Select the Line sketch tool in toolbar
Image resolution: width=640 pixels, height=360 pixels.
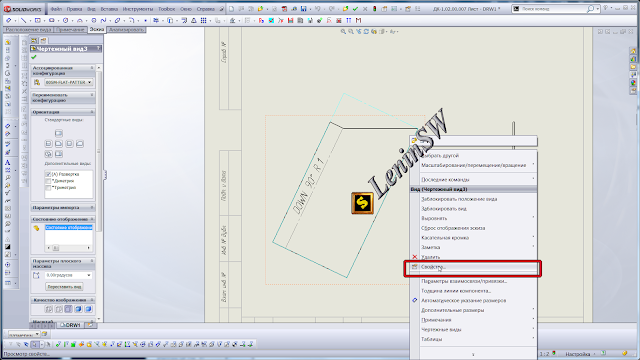coord(24,20)
